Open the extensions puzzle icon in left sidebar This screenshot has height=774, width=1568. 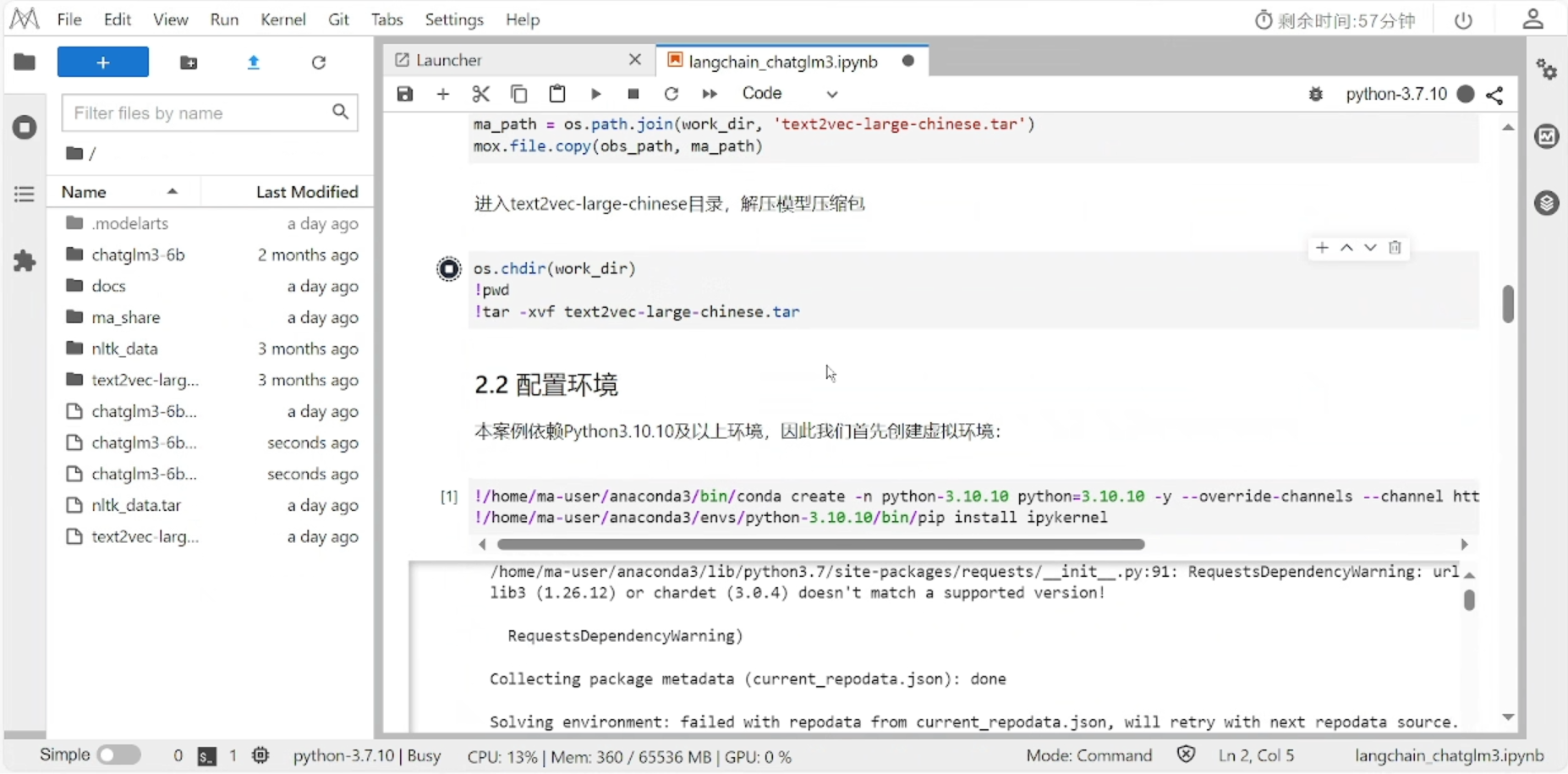click(24, 261)
